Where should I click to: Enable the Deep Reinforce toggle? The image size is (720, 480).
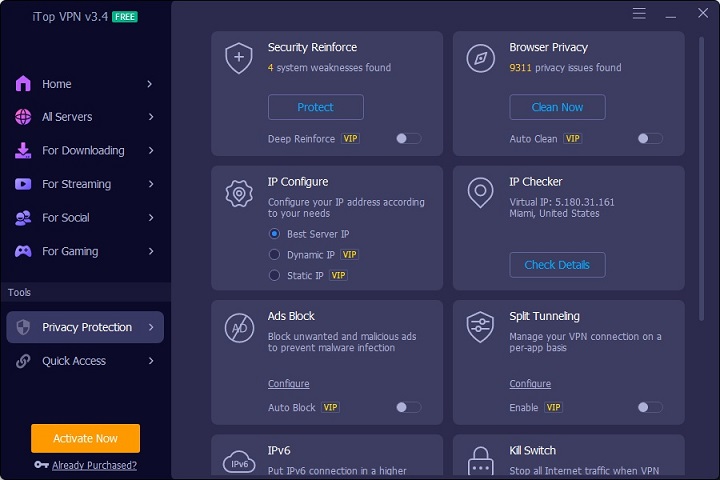pyautogui.click(x=408, y=139)
